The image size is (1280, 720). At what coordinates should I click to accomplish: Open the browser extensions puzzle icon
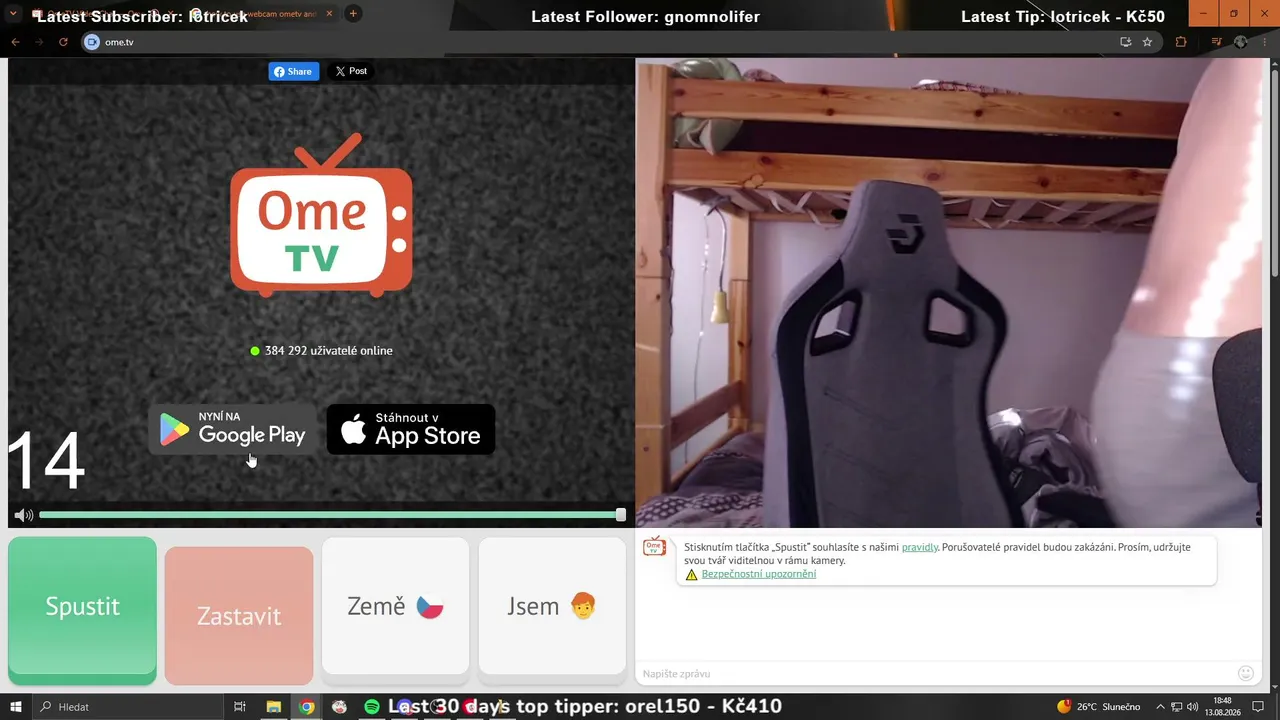[x=1181, y=42]
